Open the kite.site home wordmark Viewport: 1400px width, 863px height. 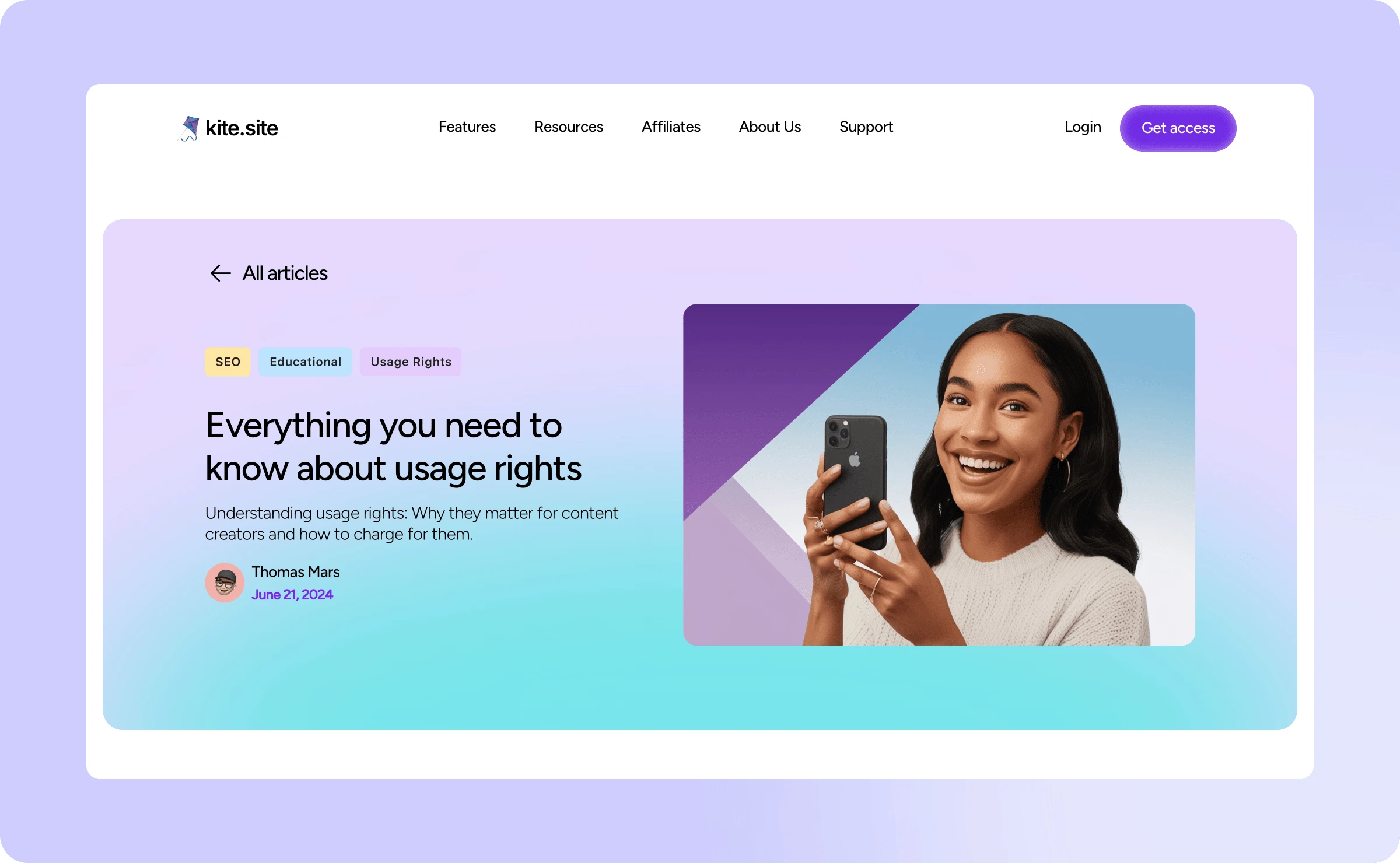point(242,128)
